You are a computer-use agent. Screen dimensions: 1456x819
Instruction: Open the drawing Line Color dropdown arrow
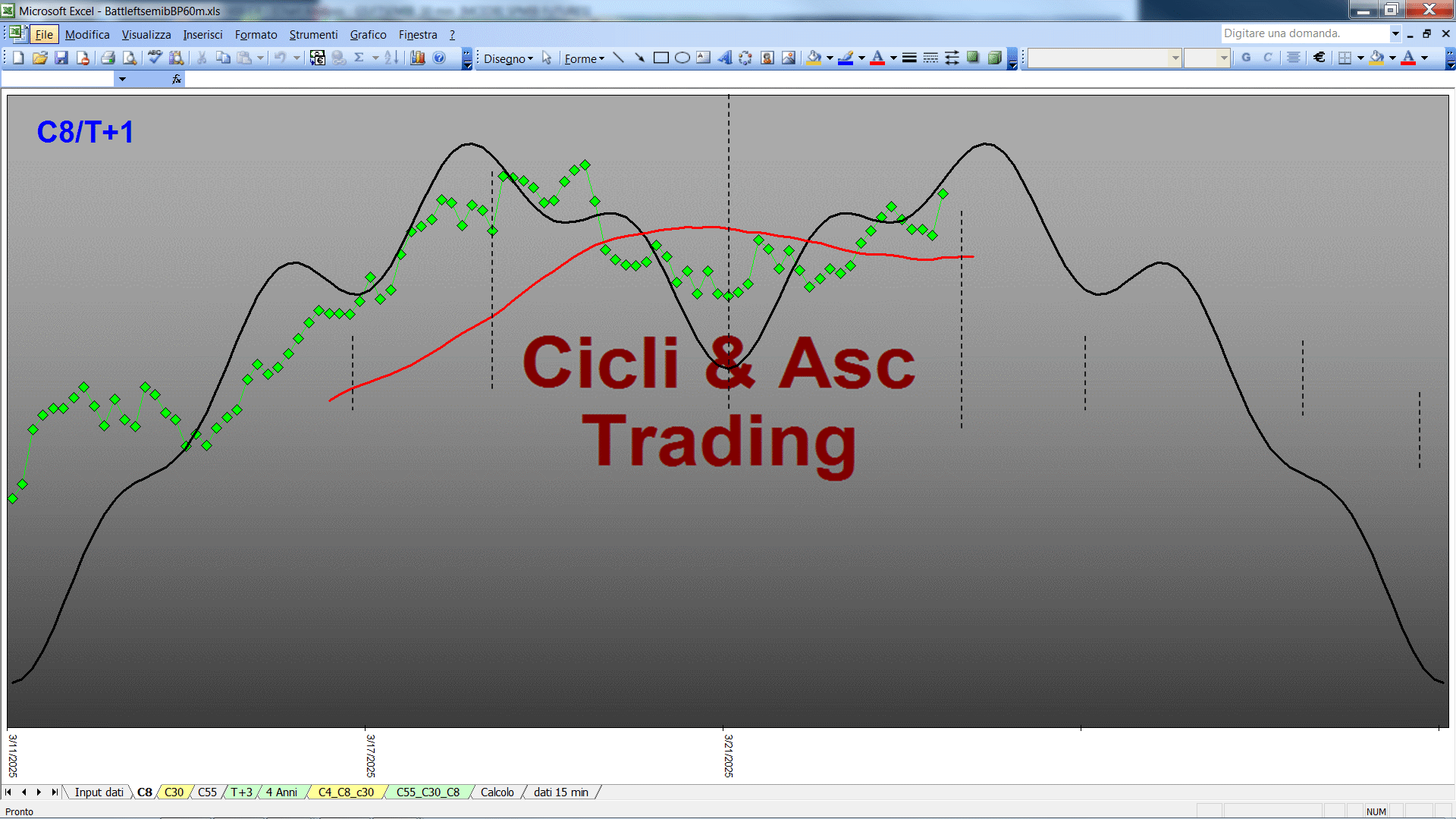(x=861, y=58)
